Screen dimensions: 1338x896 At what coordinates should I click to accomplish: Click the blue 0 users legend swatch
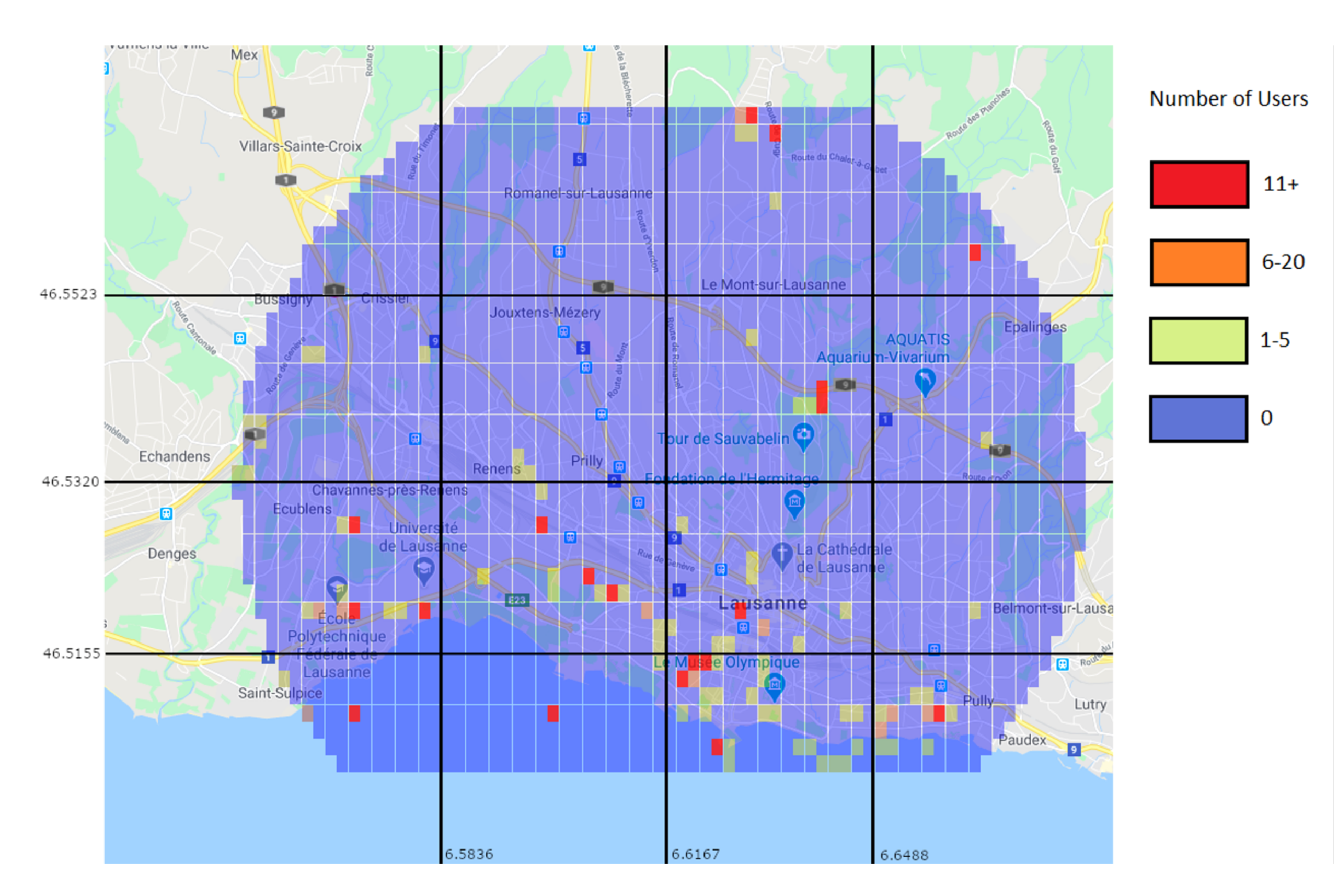[1198, 418]
